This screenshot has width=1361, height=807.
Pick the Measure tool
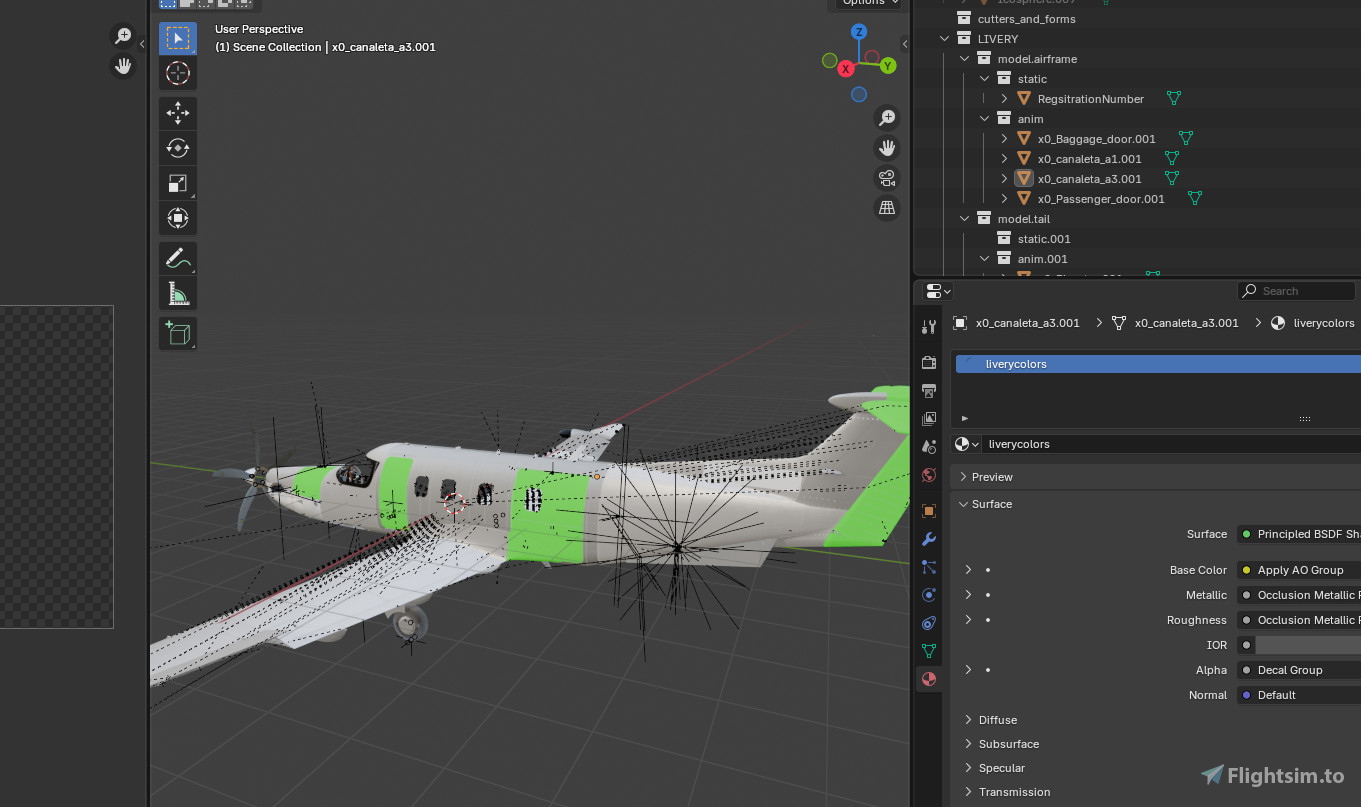pos(178,293)
